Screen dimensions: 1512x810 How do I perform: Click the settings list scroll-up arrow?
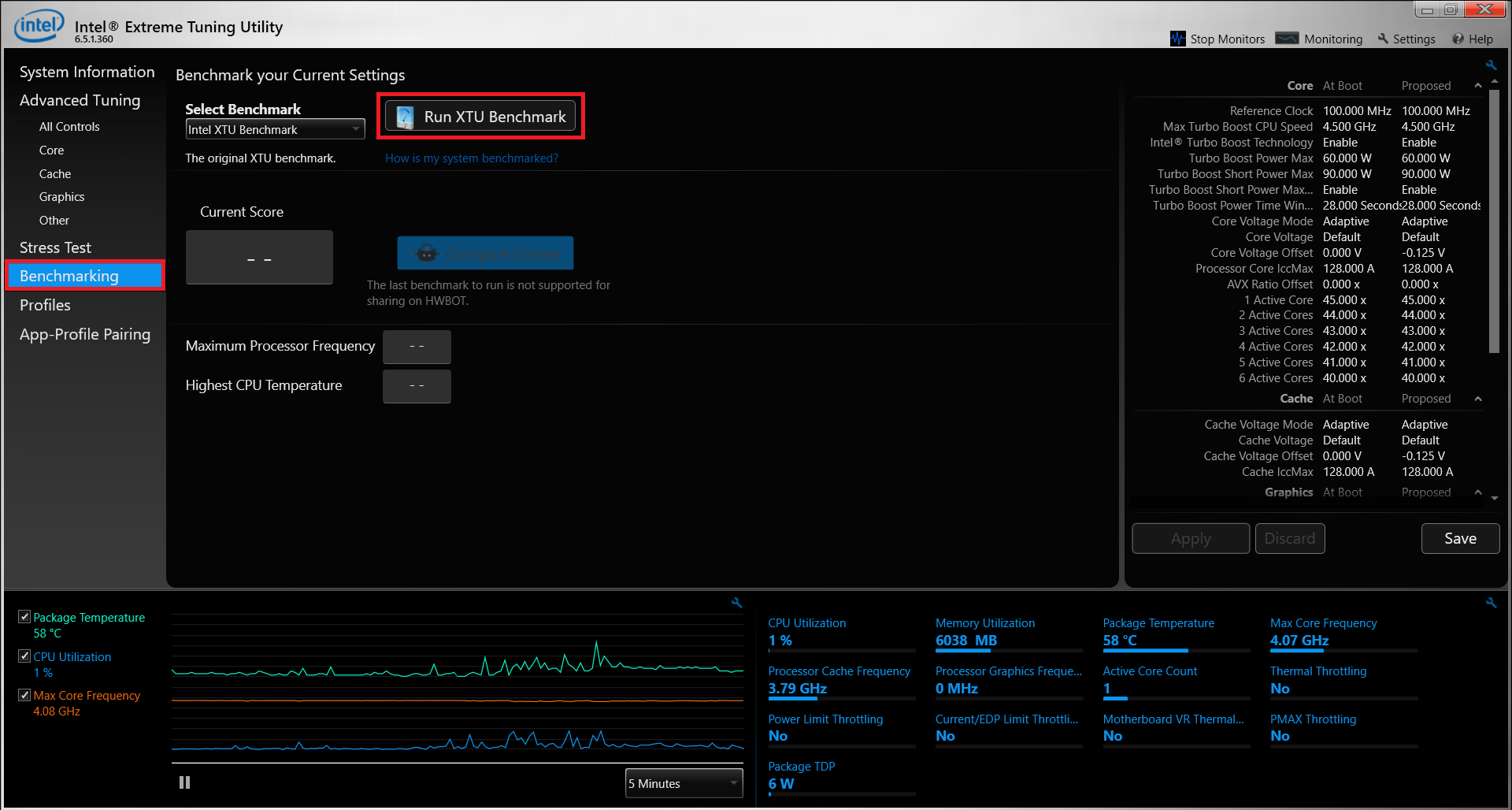click(1495, 82)
